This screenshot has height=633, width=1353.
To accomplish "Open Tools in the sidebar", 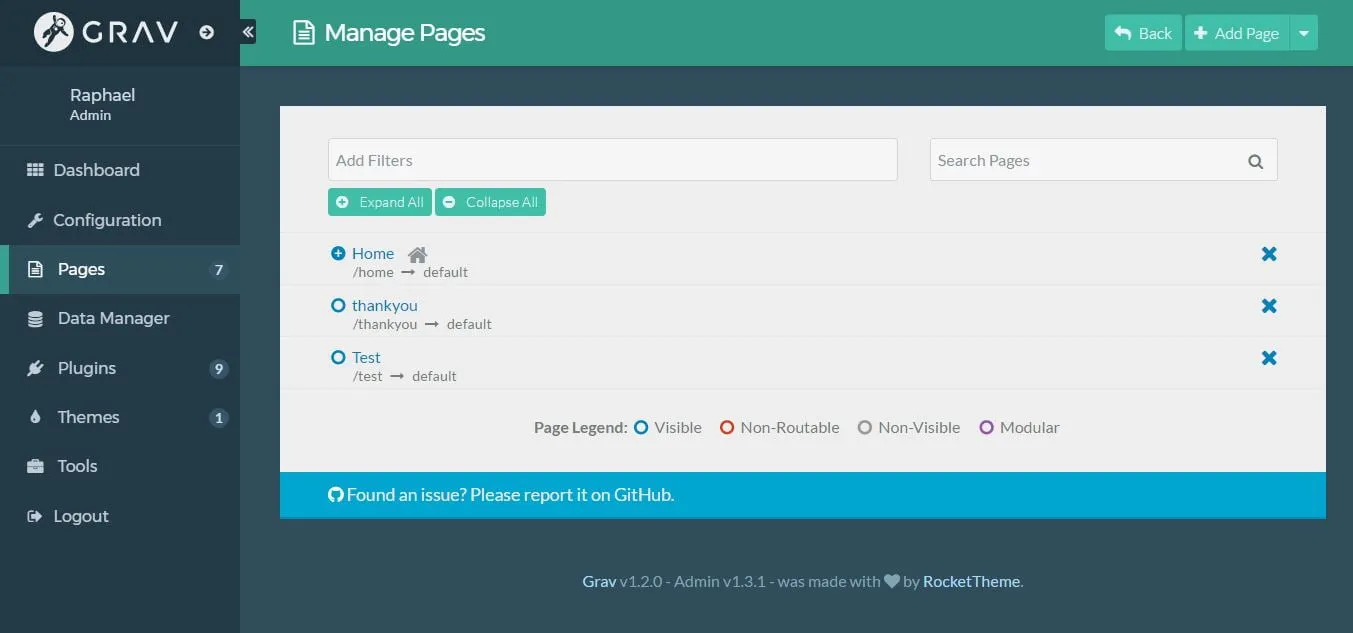I will coord(120,466).
